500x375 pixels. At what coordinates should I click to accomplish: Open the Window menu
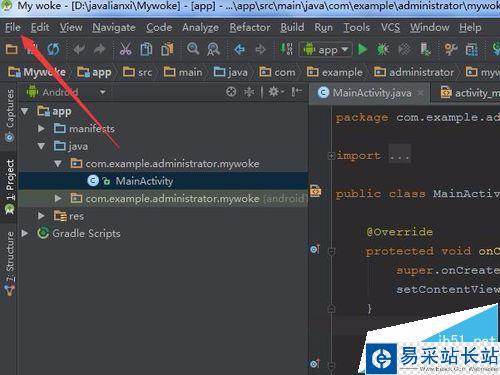(429, 27)
